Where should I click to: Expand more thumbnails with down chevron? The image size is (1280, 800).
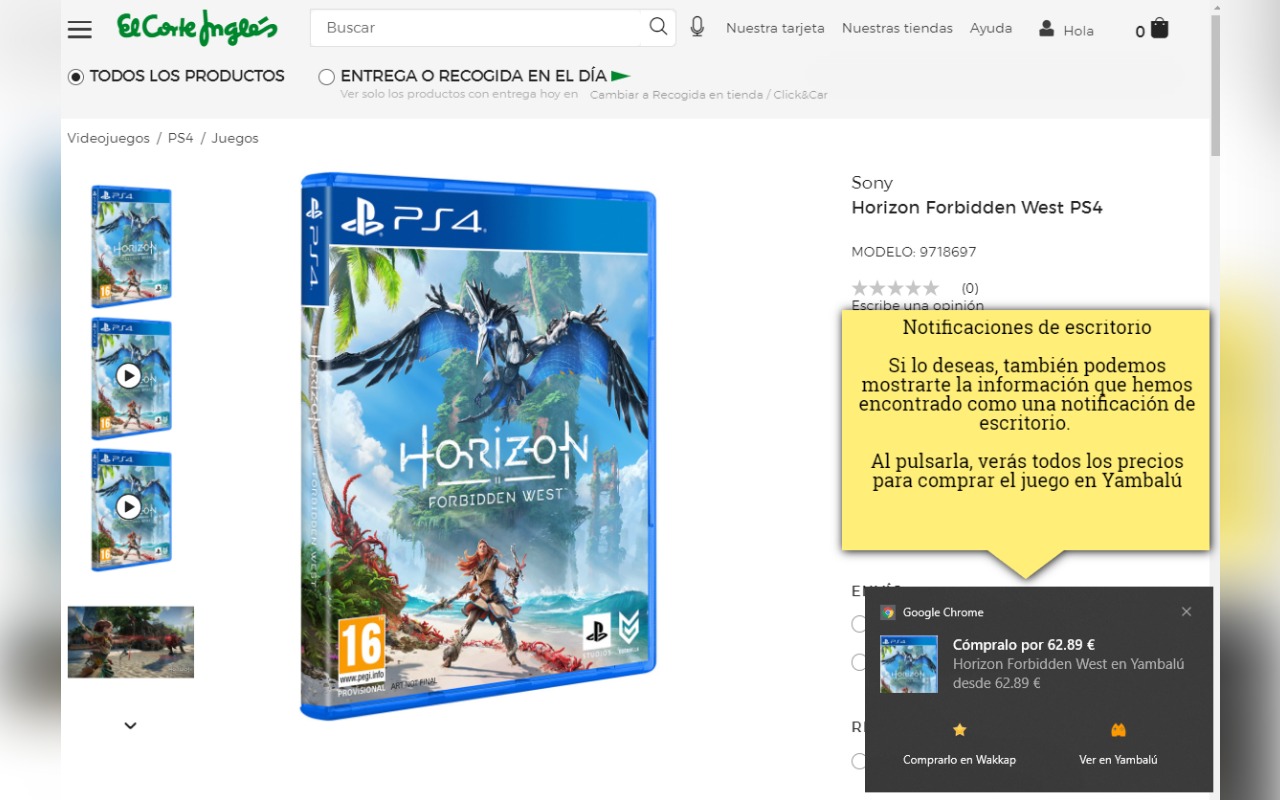(x=130, y=725)
